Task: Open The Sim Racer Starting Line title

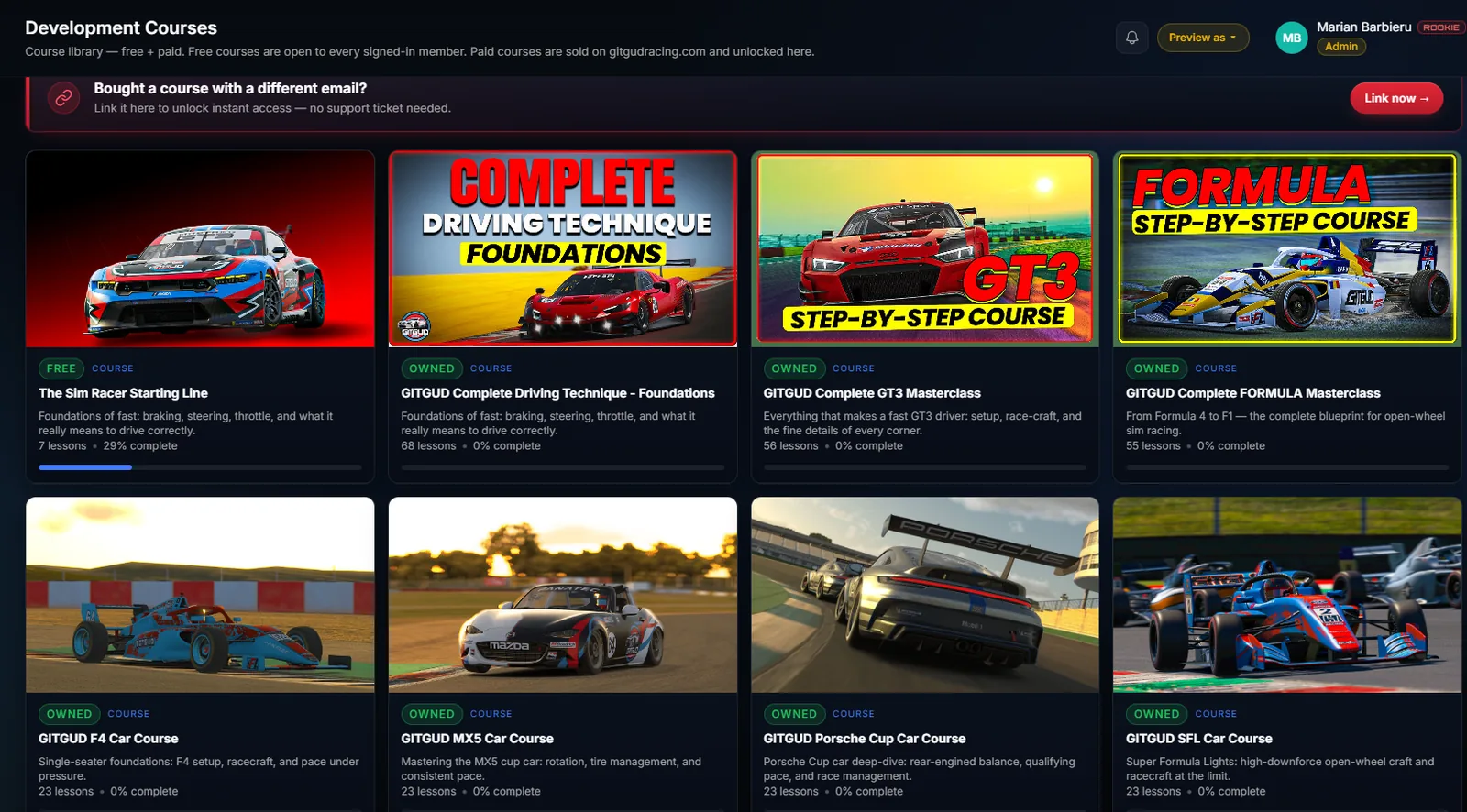Action: tap(123, 393)
